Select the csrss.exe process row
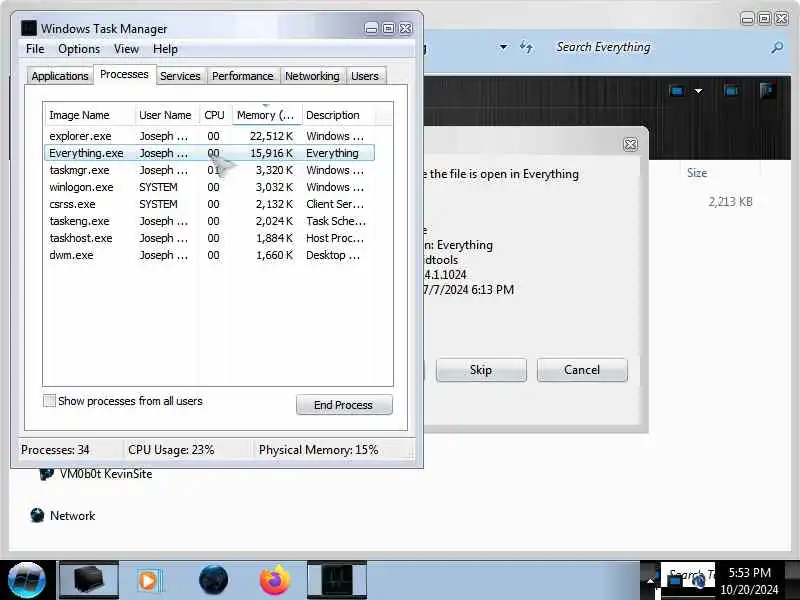Viewport: 800px width, 600px height. 209,204
